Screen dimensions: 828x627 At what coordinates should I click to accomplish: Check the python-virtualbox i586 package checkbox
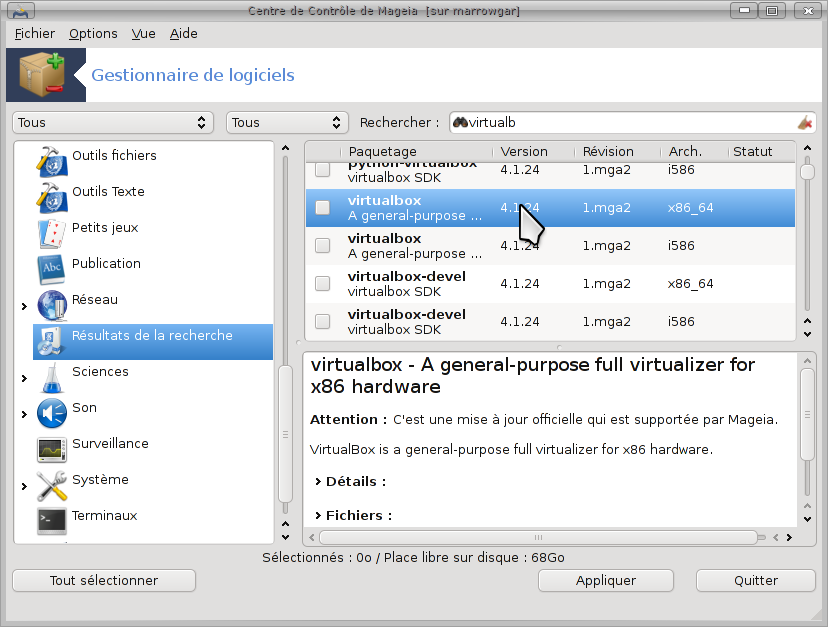(x=323, y=170)
